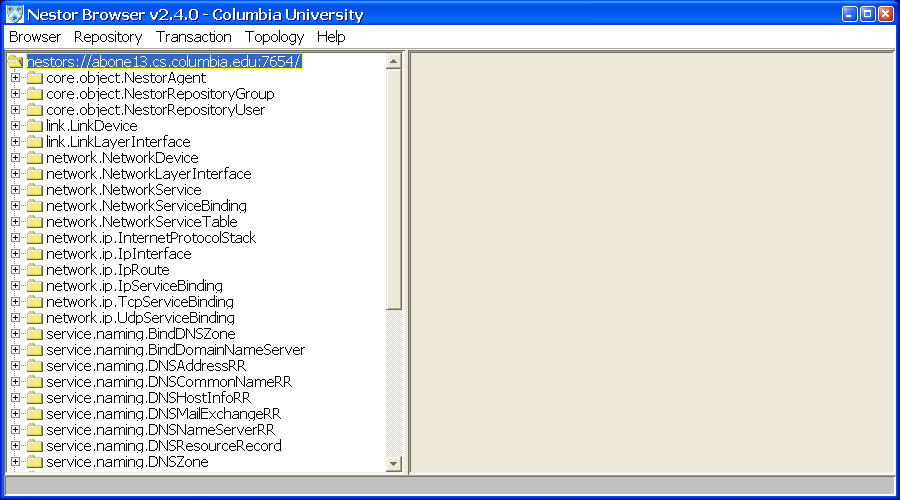Viewport: 900px width, 500px height.
Task: Expand the core.object.NestorRepositoryGroup node
Action: click(15, 94)
